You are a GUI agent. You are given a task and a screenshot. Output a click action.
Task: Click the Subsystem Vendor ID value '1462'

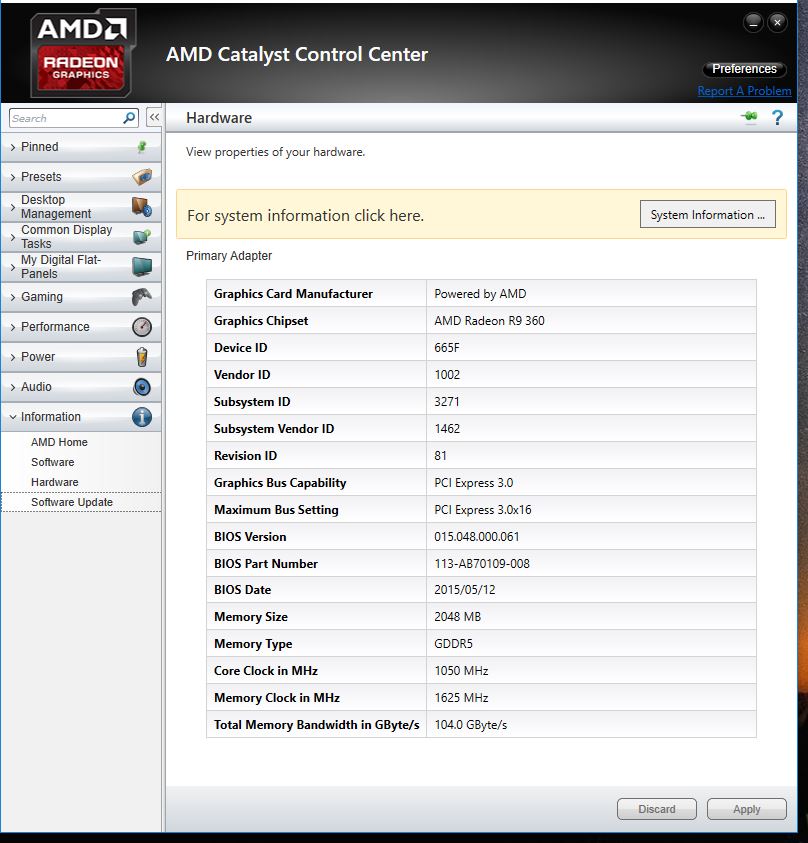(447, 428)
